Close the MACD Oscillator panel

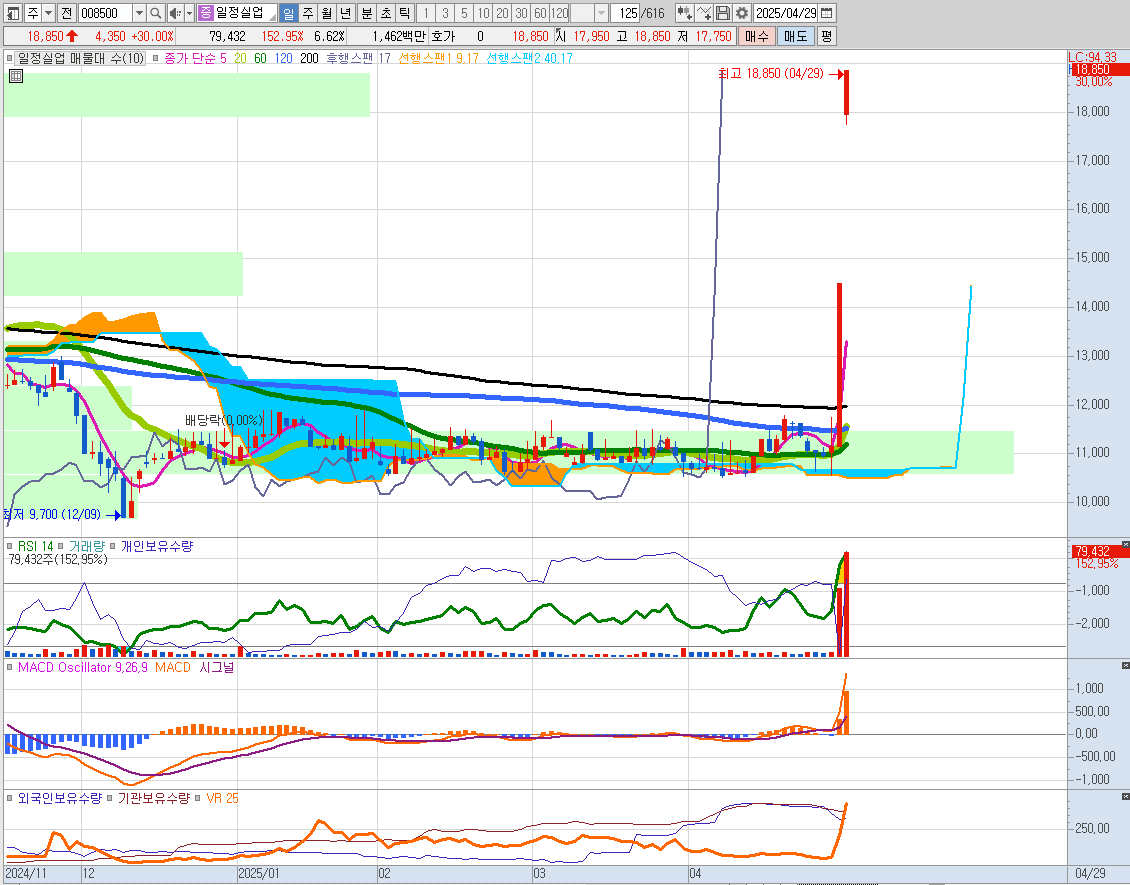(x=1125, y=665)
